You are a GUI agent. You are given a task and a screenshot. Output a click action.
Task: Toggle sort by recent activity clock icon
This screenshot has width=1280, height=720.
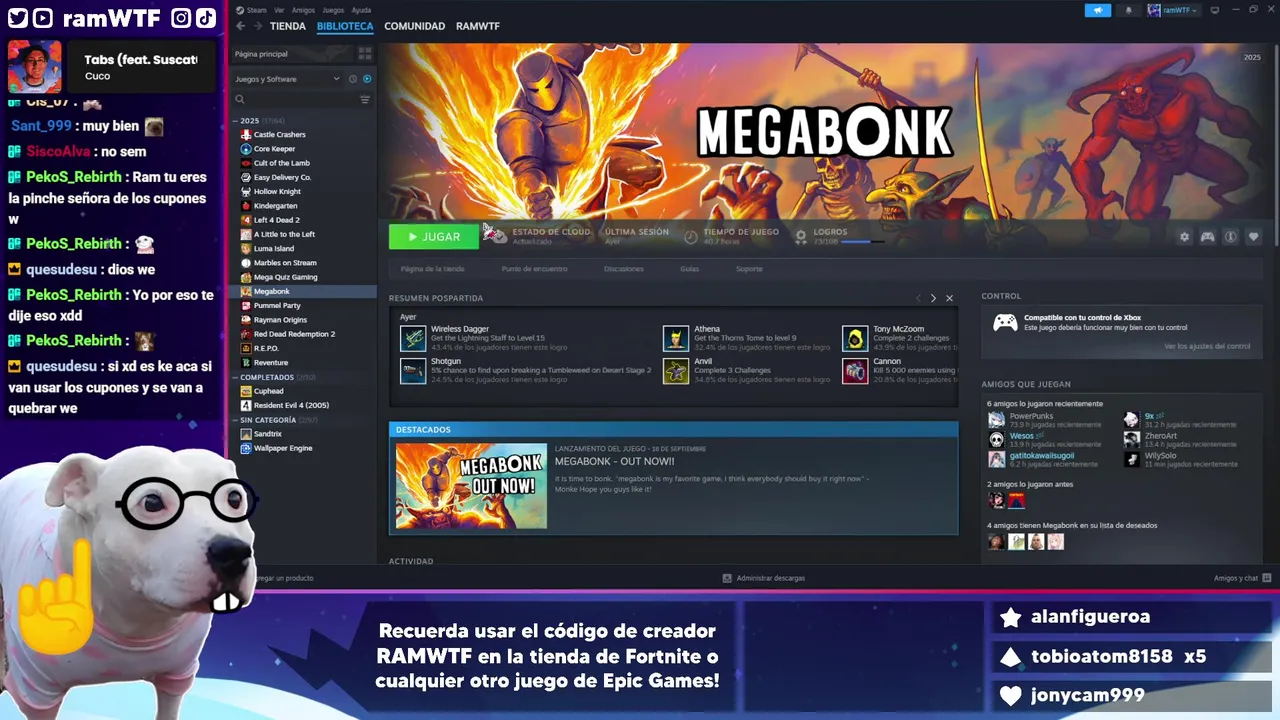353,79
